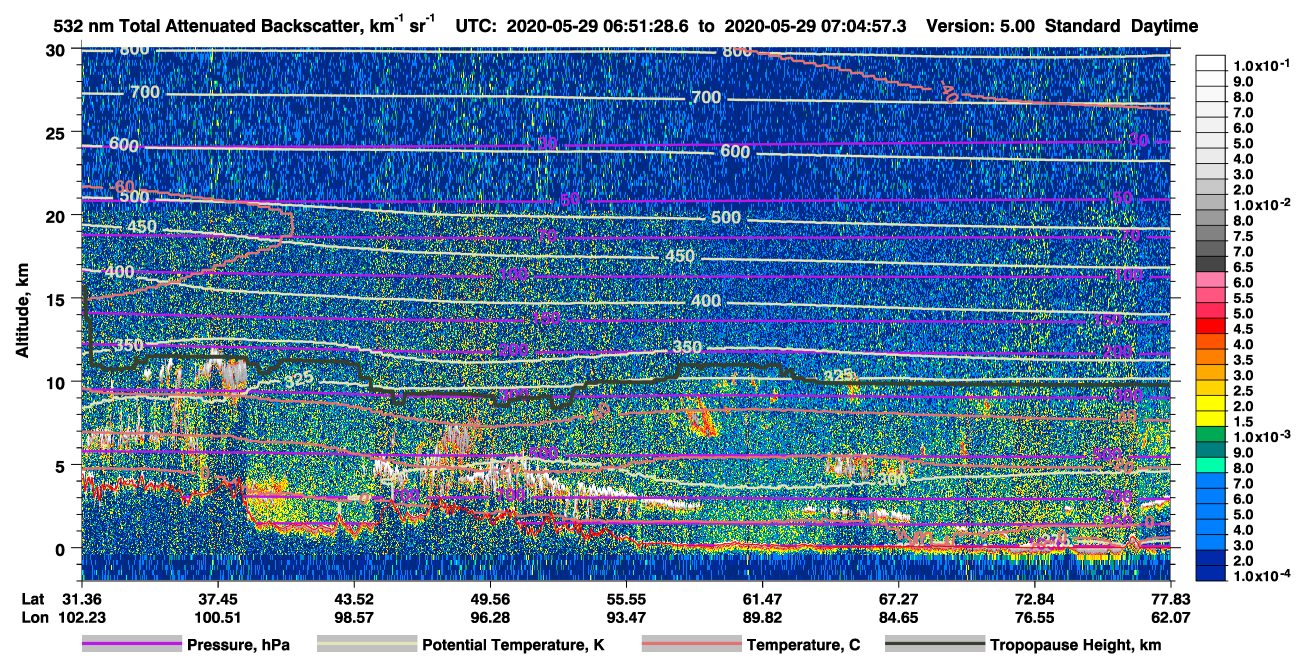Image resolution: width=1300 pixels, height=667 pixels.
Task: Click longitude value '89.82'
Action: (762, 616)
